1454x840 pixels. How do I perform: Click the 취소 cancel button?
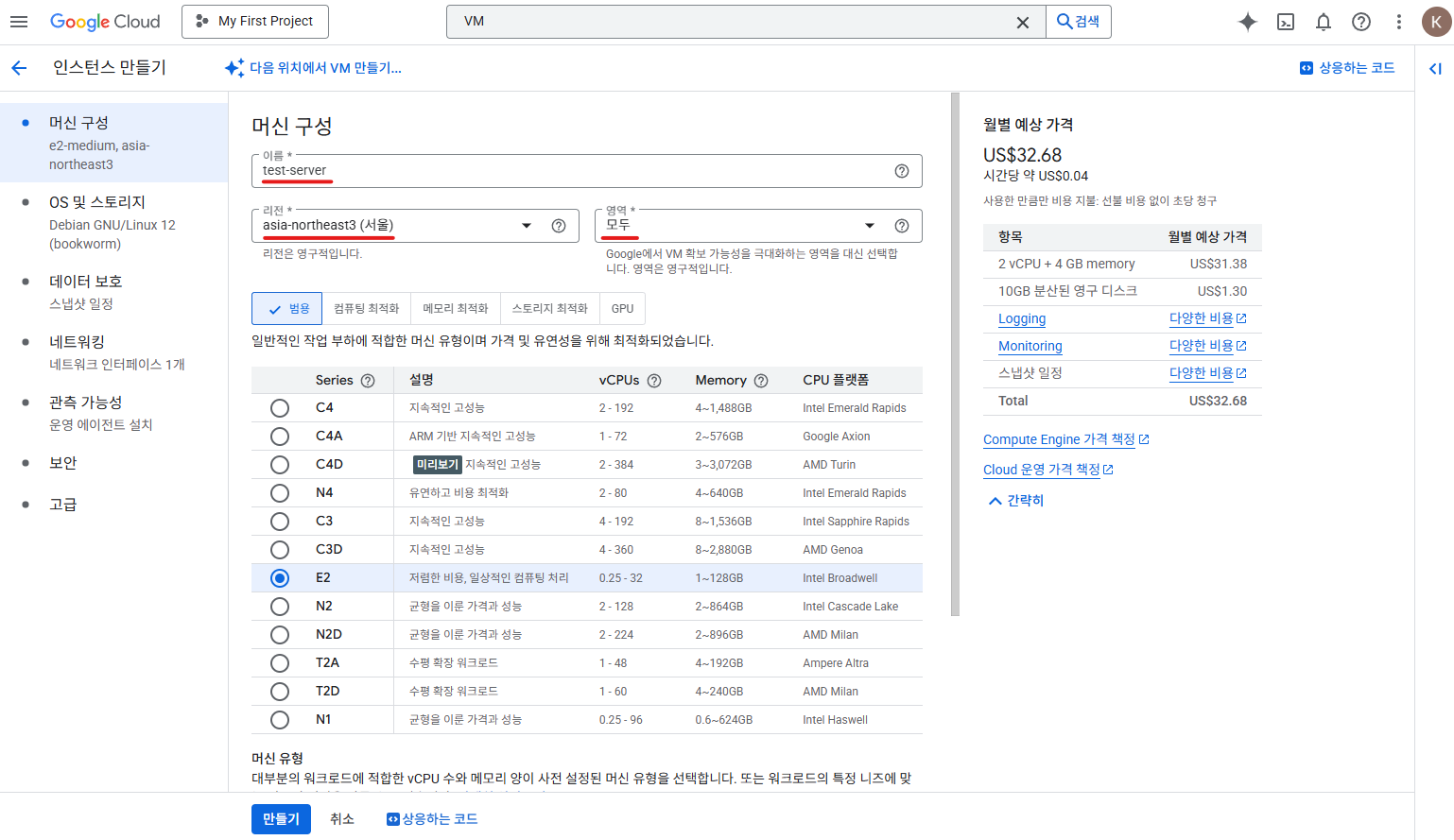click(x=342, y=819)
